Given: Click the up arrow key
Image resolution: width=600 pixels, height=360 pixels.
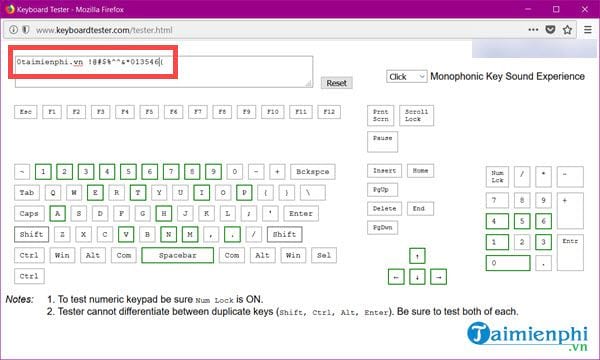Looking at the screenshot, I should 417,256.
